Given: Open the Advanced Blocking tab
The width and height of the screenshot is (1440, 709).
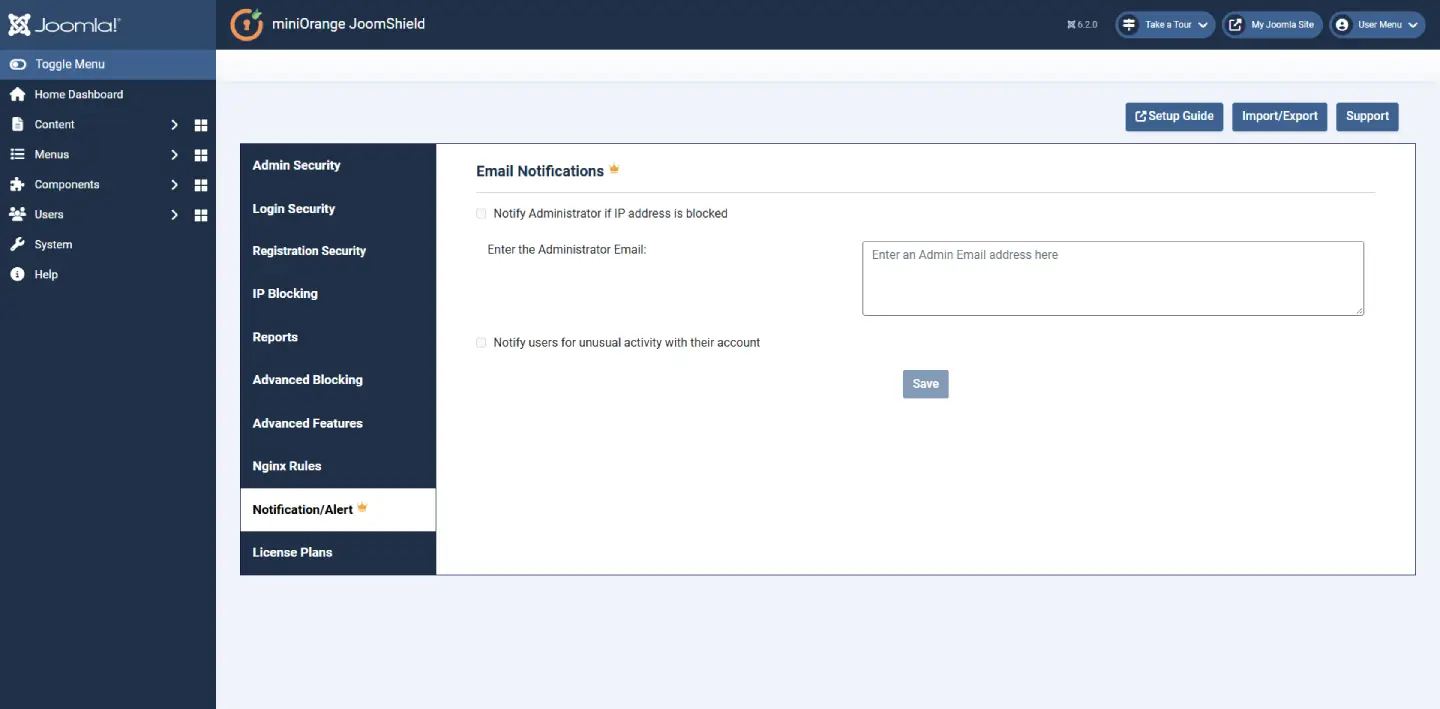Looking at the screenshot, I should (338, 380).
